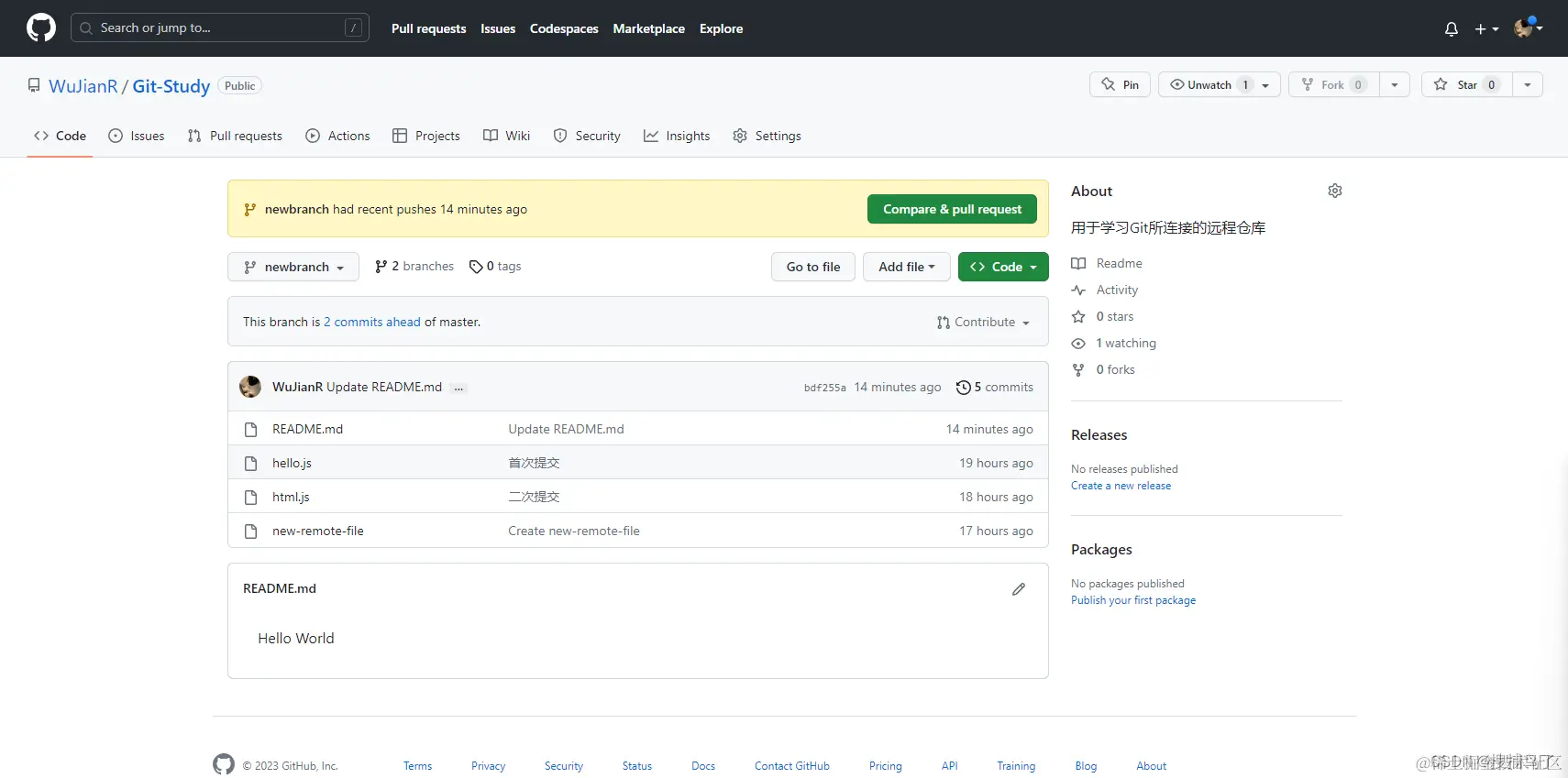Click the footer GitHub logo
The image size is (1568, 778).
coord(224,764)
